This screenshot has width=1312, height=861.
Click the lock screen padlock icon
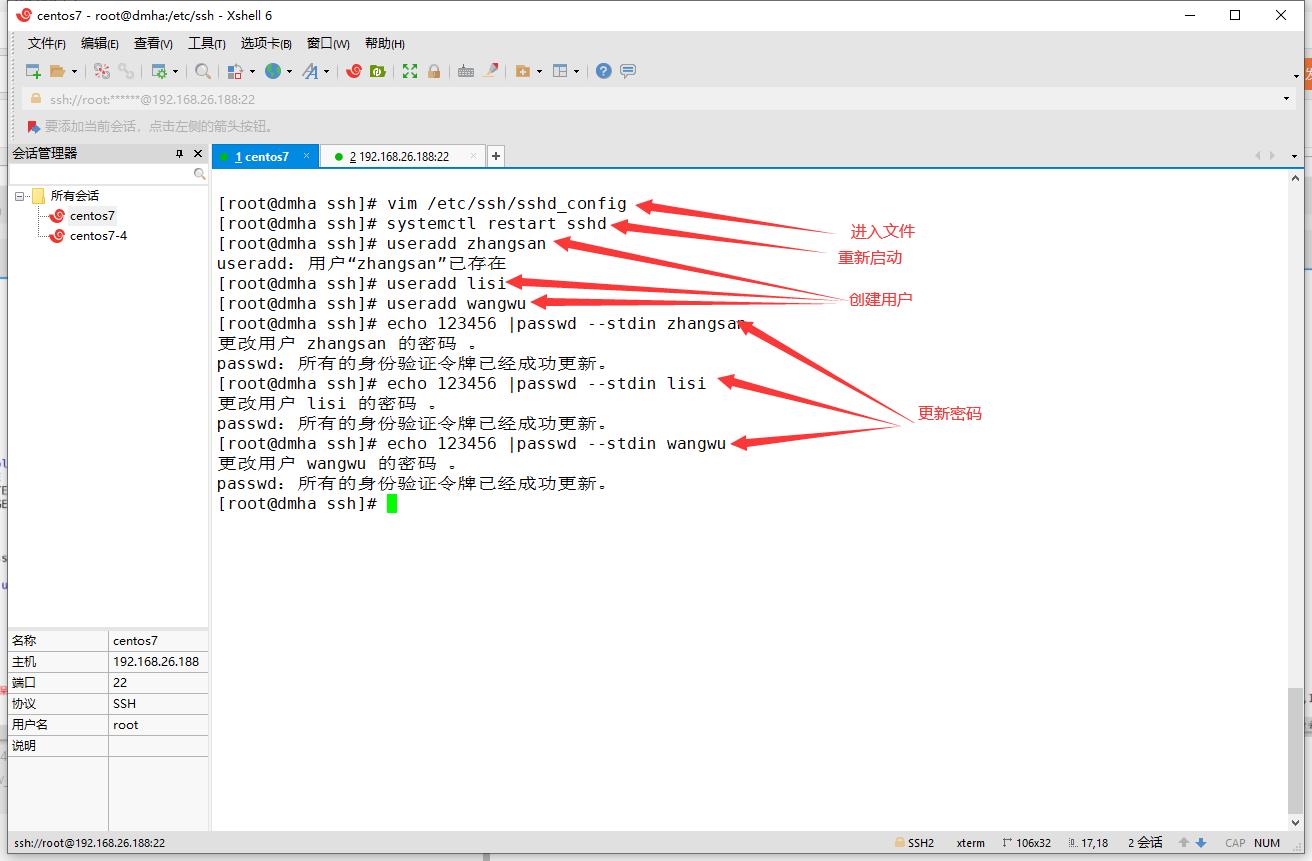pyautogui.click(x=434, y=71)
